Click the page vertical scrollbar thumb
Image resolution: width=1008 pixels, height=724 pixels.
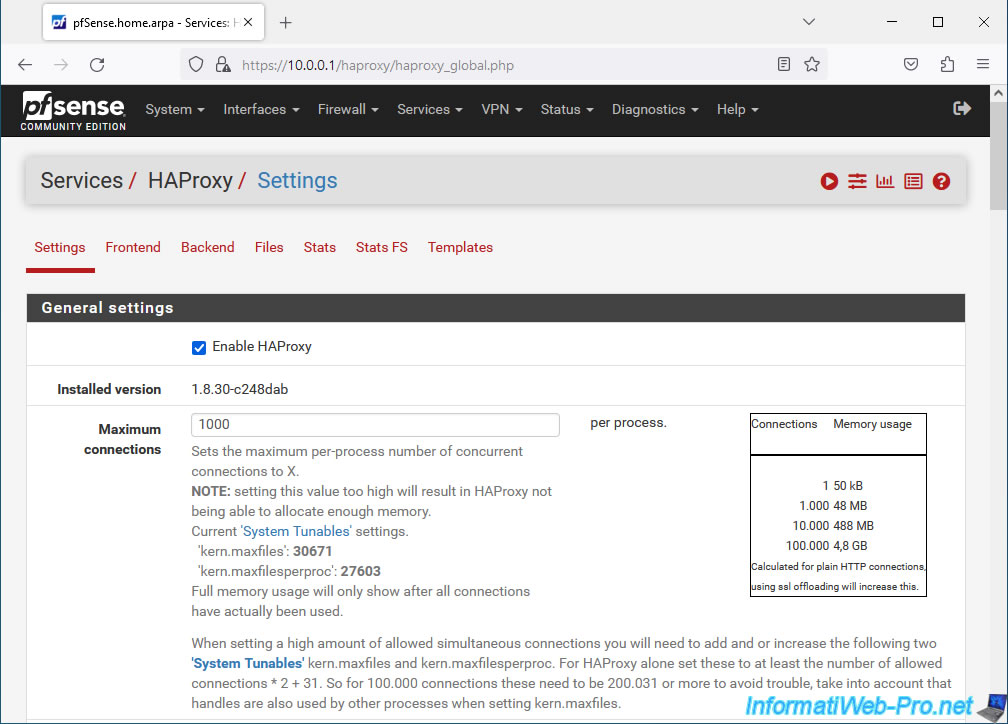pos(998,154)
